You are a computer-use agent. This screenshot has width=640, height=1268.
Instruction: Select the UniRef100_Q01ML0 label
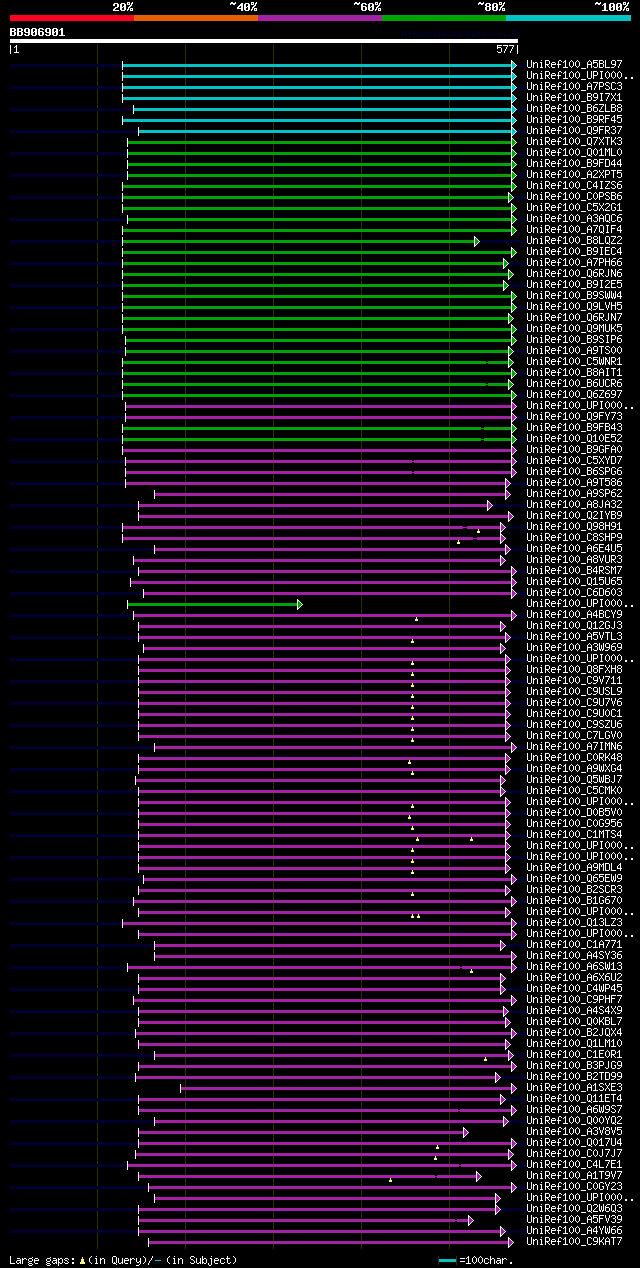pos(574,153)
